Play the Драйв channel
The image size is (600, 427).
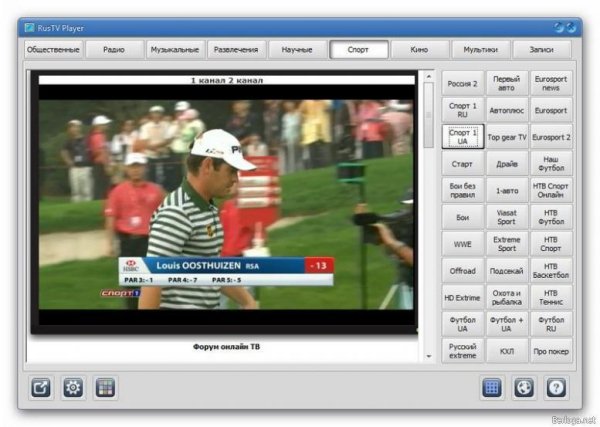(x=507, y=164)
